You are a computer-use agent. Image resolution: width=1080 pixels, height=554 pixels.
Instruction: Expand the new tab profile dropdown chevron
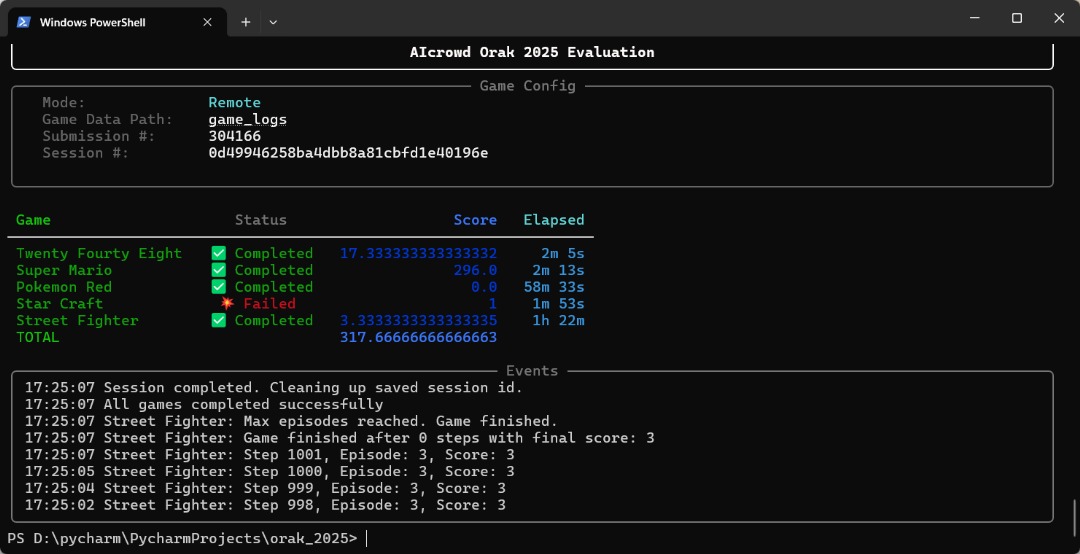tap(273, 21)
